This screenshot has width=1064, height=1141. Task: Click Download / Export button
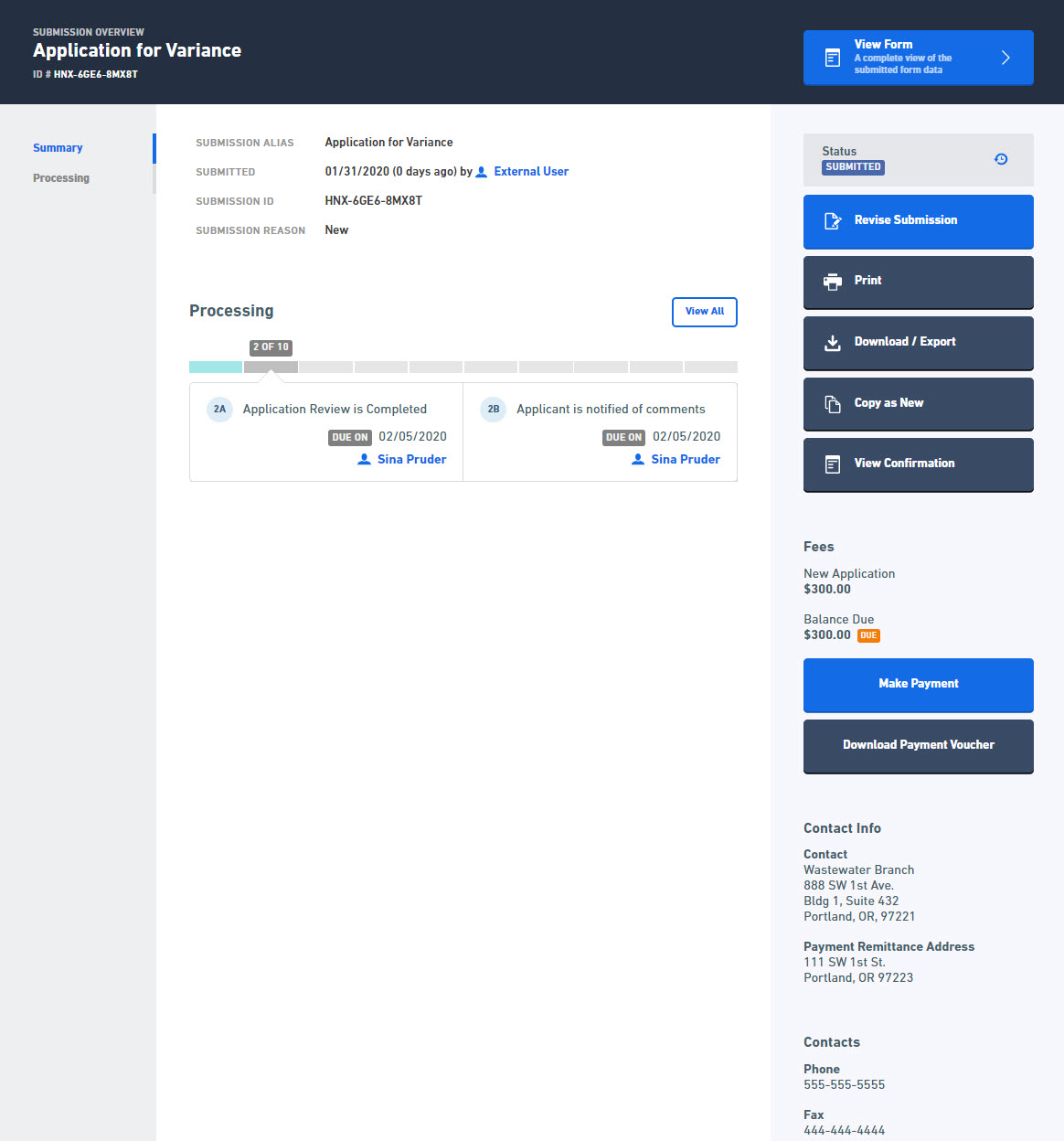pyautogui.click(x=918, y=343)
